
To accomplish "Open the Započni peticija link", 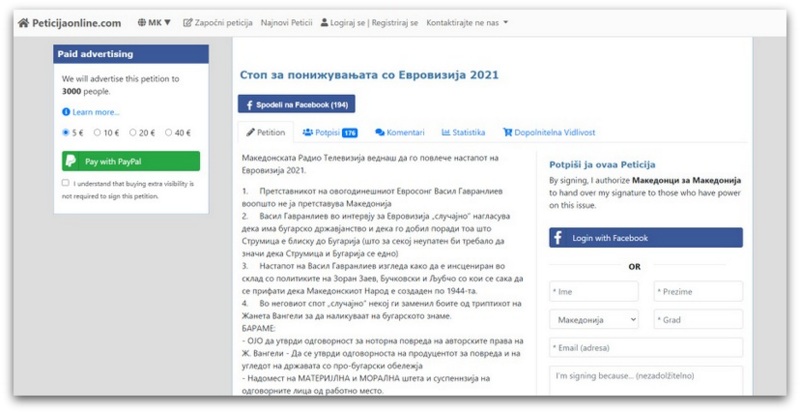I will [217, 22].
